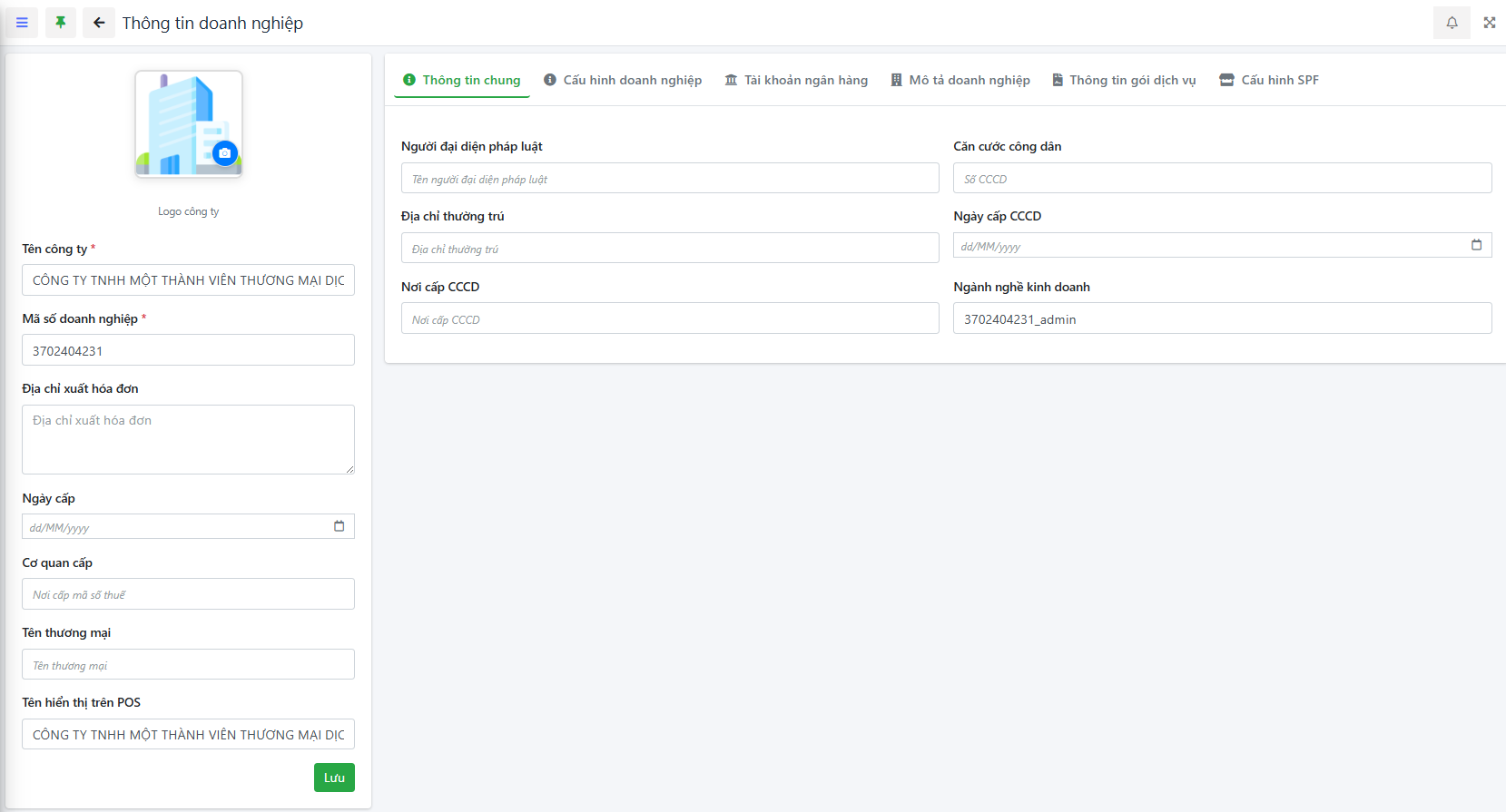Open calendar picker for Ngày cấp
The image size is (1506, 812).
click(339, 526)
